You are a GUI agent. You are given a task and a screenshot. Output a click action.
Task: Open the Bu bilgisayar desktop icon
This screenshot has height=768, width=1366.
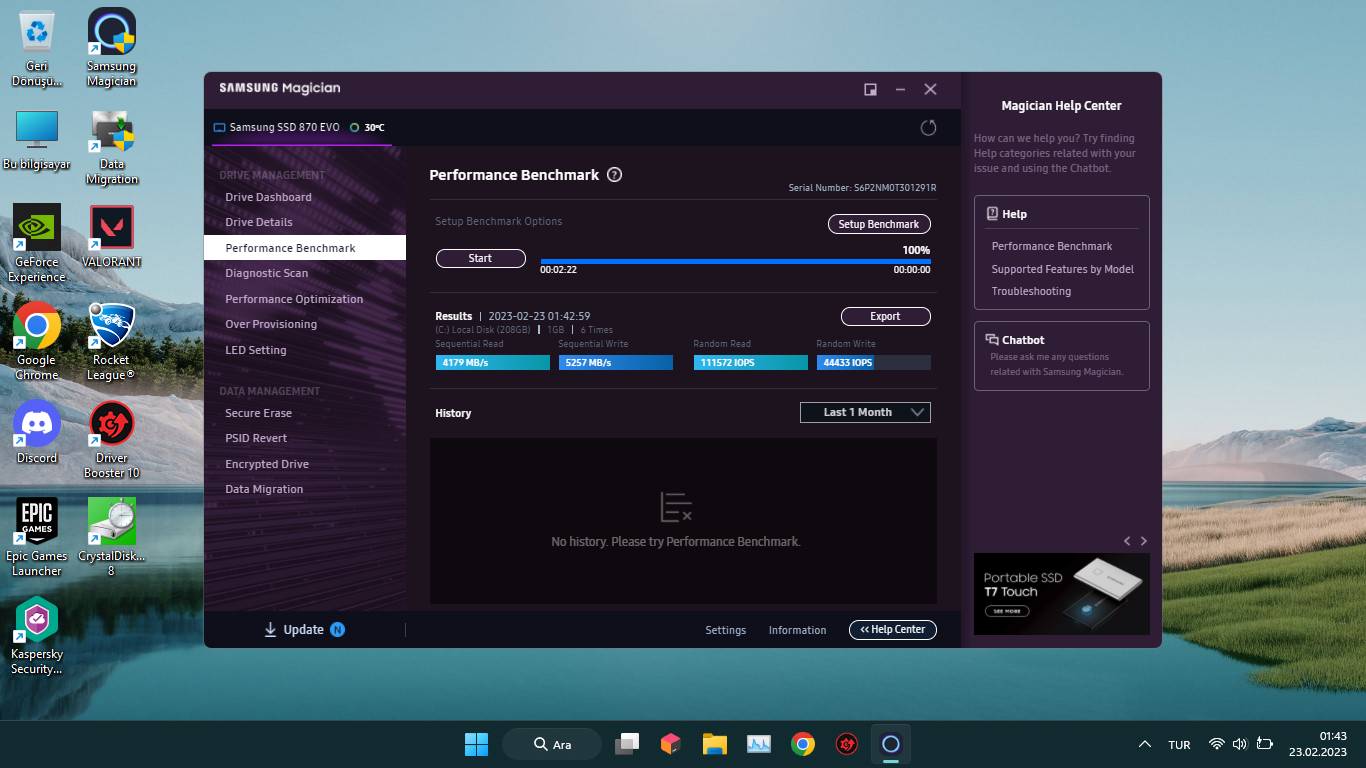pyautogui.click(x=37, y=139)
